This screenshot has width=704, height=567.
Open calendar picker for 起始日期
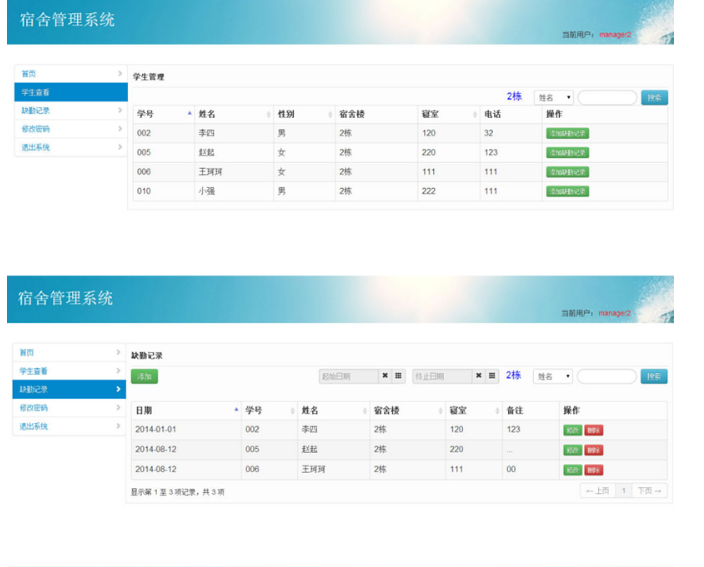(399, 376)
